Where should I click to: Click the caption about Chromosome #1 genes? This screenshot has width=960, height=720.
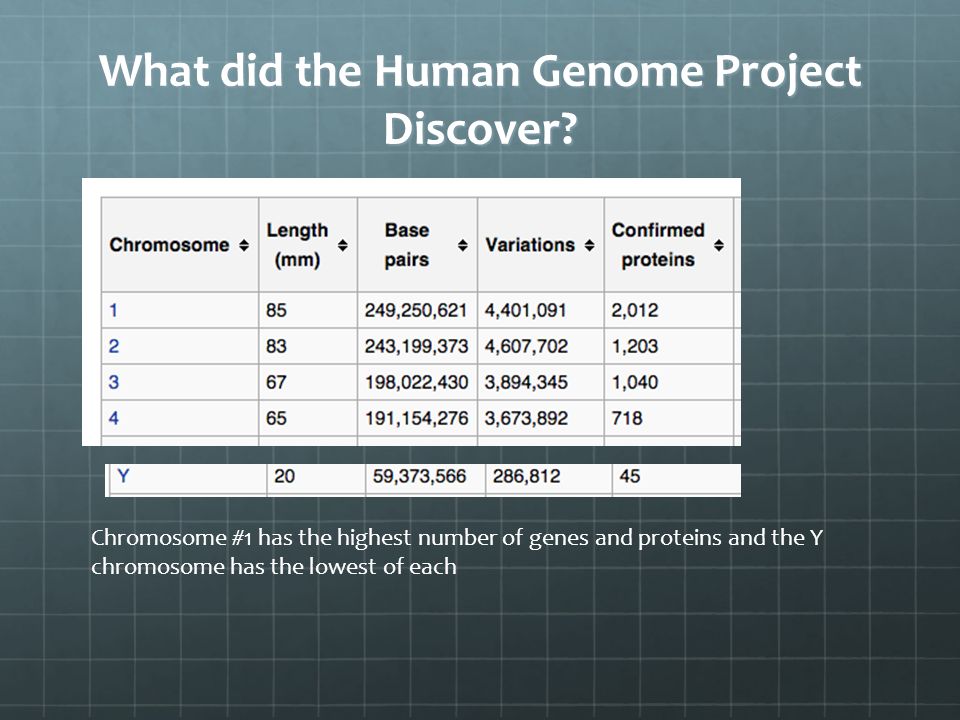pos(457,552)
